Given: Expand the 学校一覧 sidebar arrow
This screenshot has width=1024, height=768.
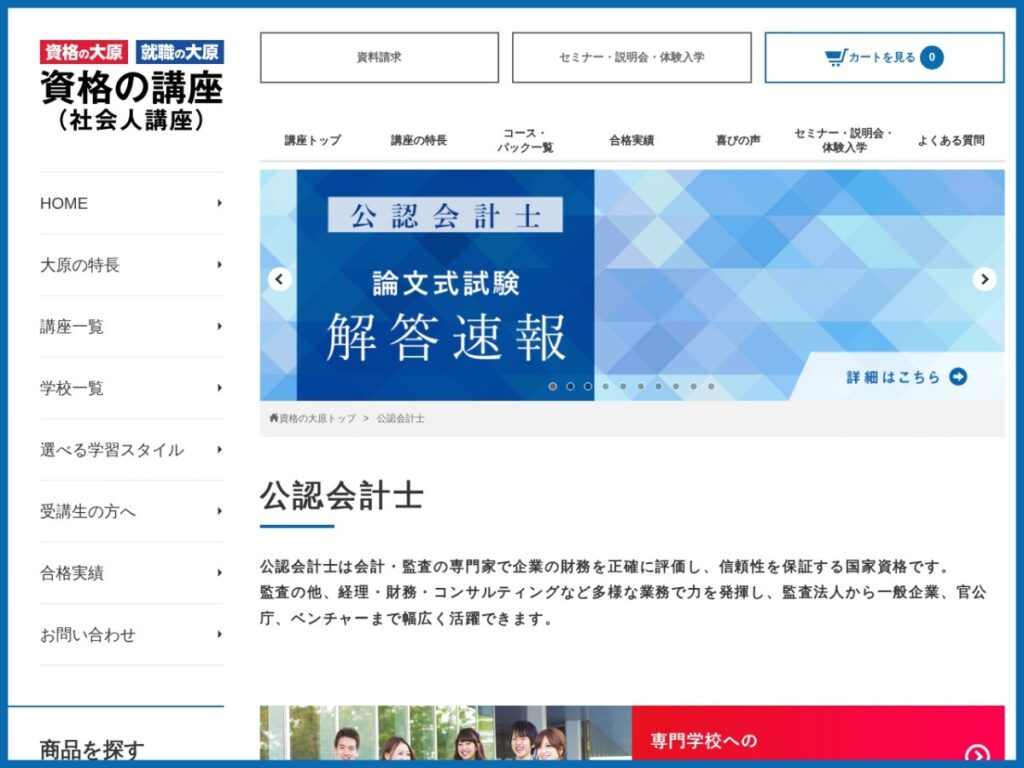Looking at the screenshot, I should (x=219, y=388).
